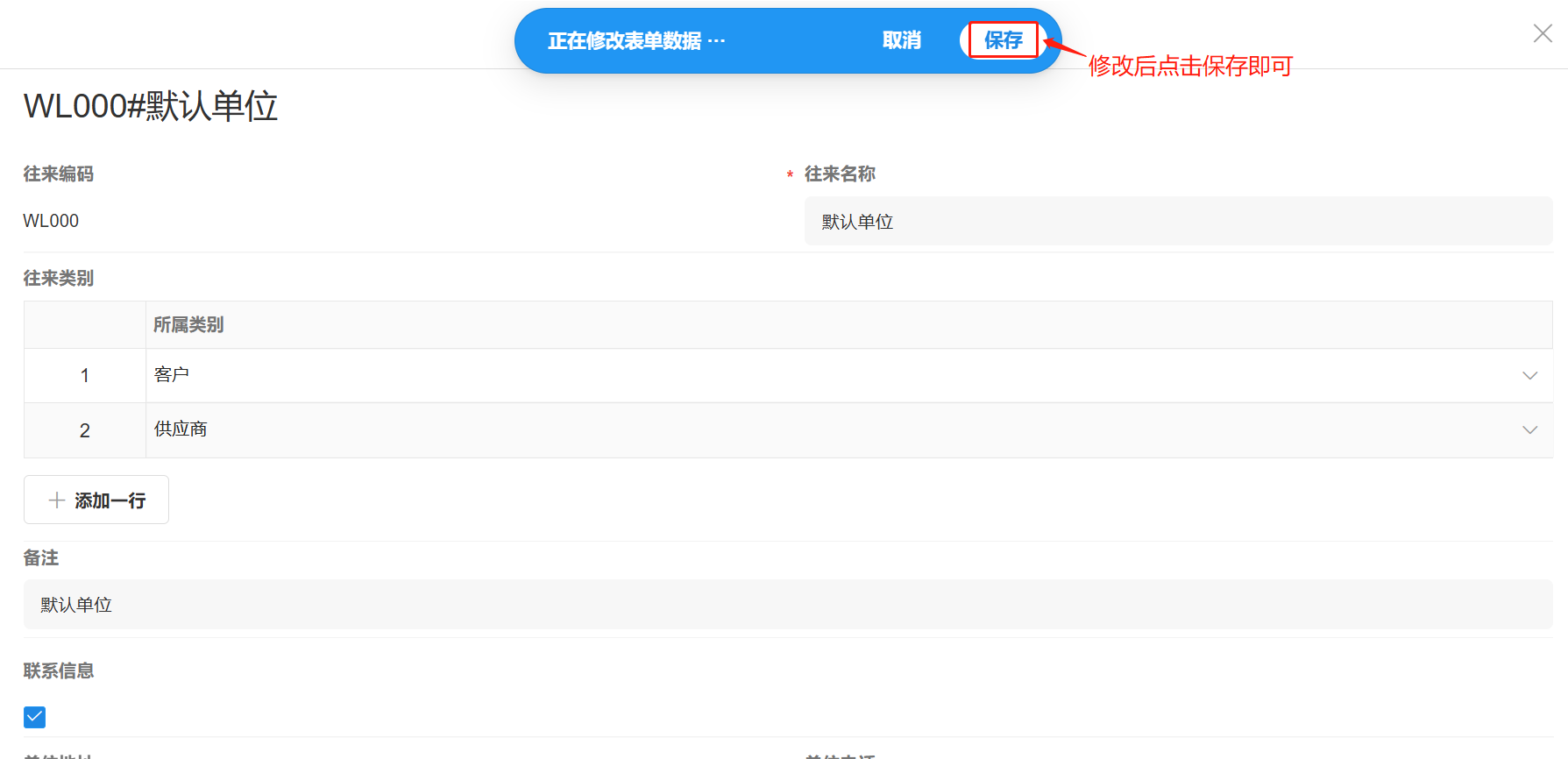Image resolution: width=1568 pixels, height=759 pixels.
Task: Click the 正在修改表单数据 status text
Action: 636,40
